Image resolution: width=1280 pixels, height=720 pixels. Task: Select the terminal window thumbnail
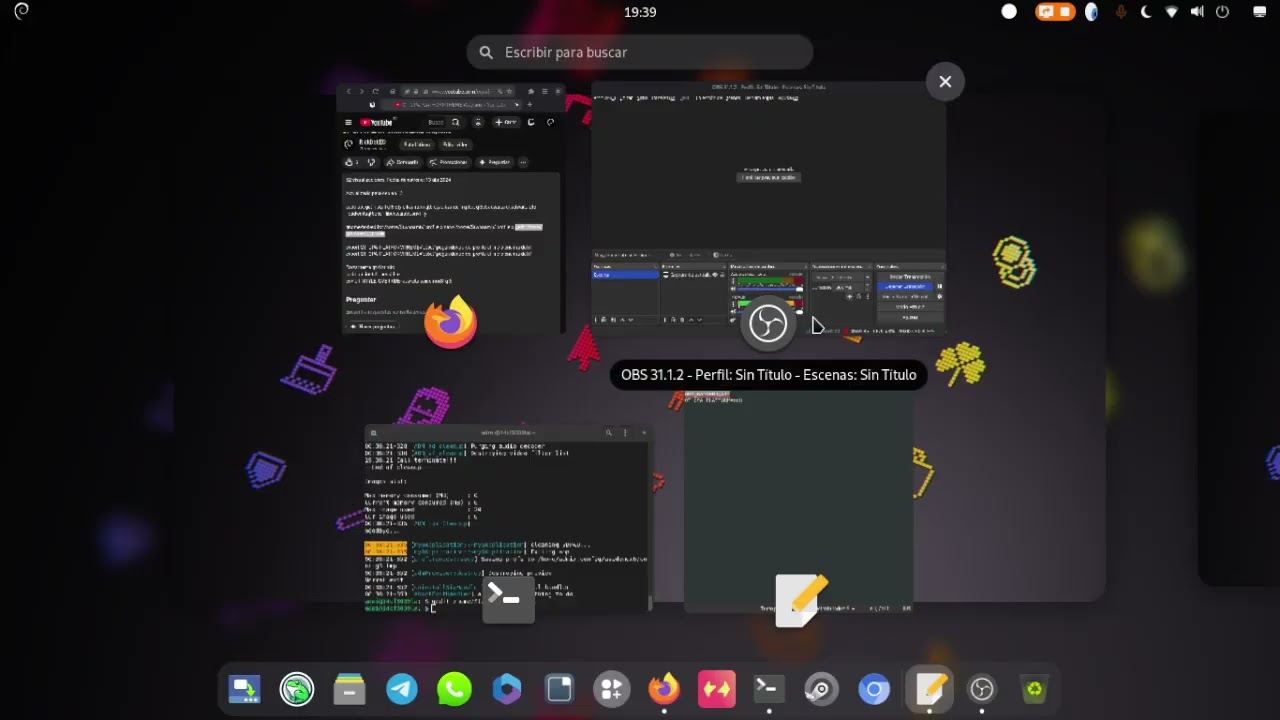click(508, 519)
